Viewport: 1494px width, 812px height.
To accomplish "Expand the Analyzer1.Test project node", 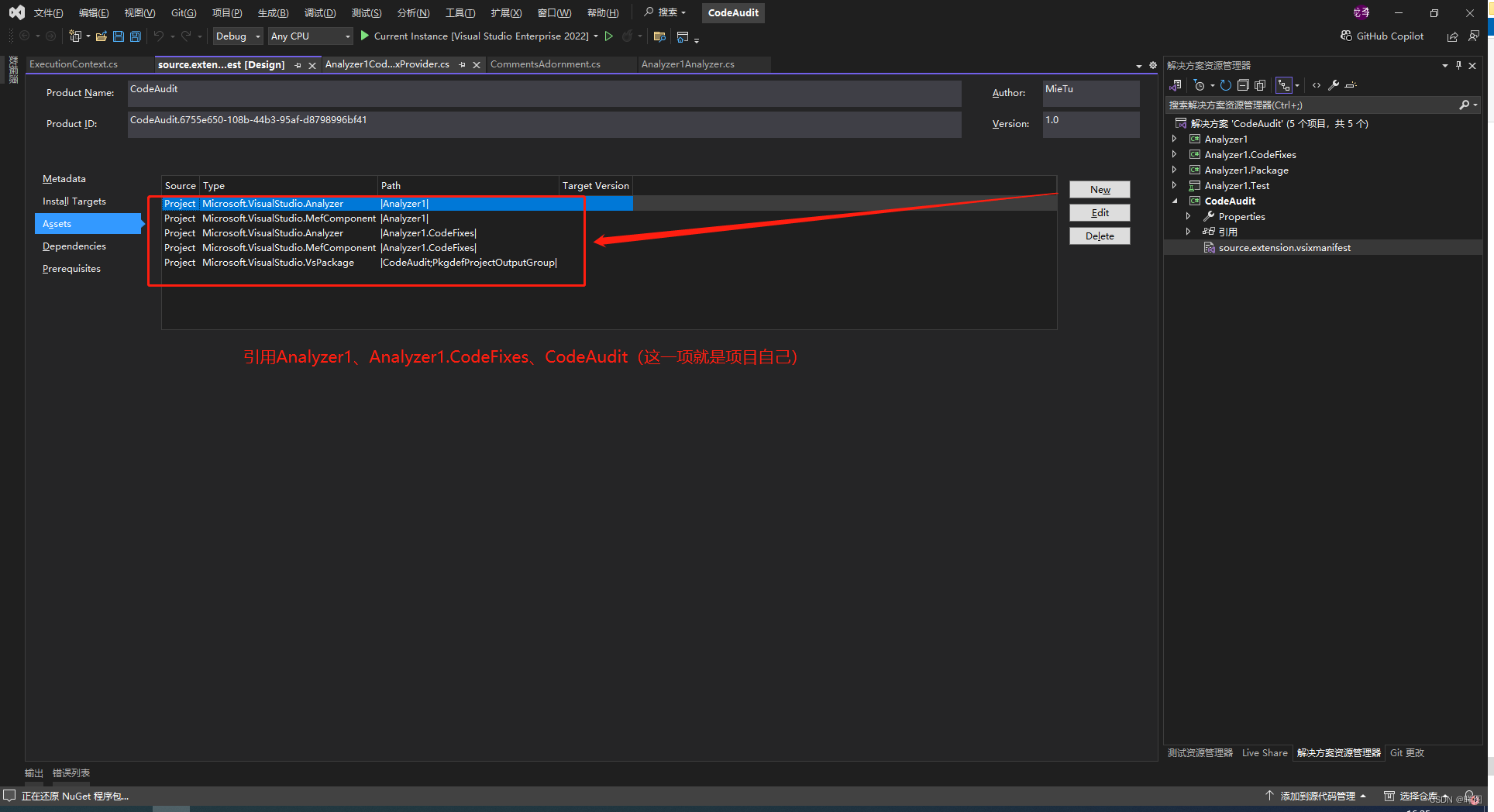I will pos(1175,185).
